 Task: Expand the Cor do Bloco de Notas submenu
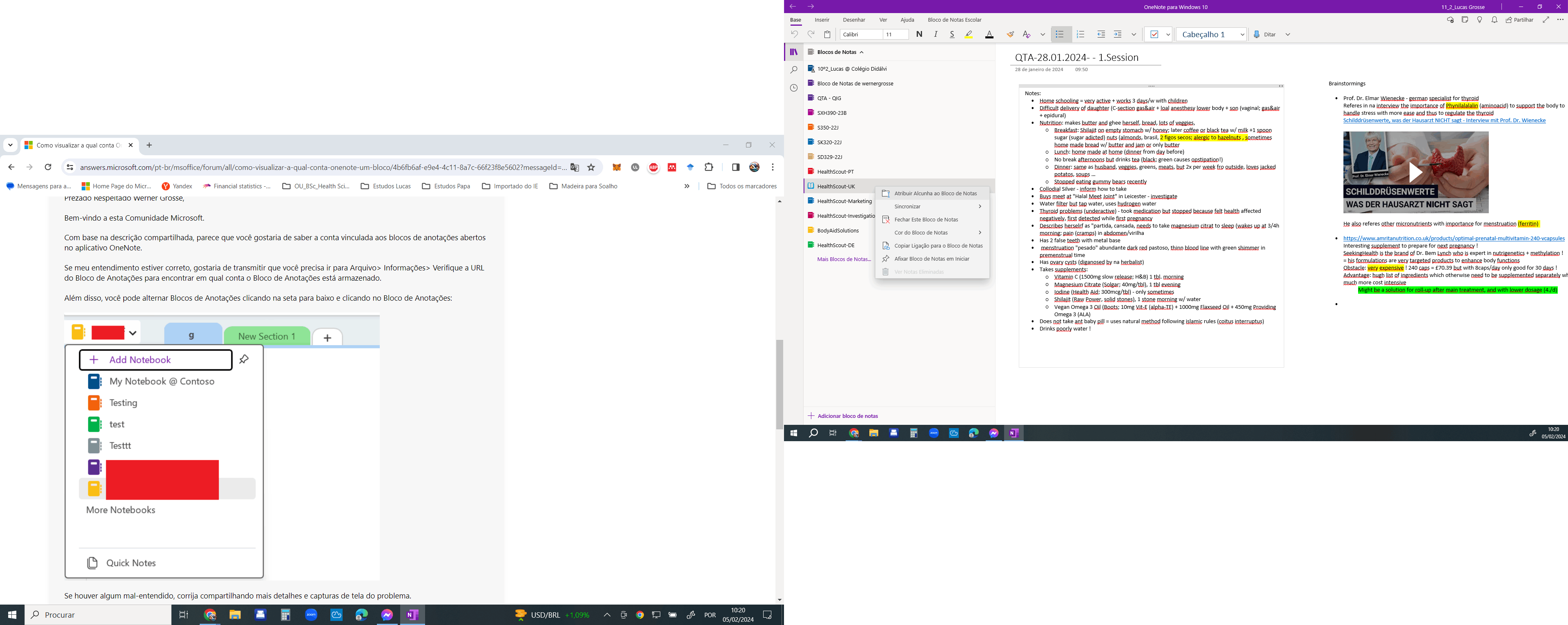932,233
